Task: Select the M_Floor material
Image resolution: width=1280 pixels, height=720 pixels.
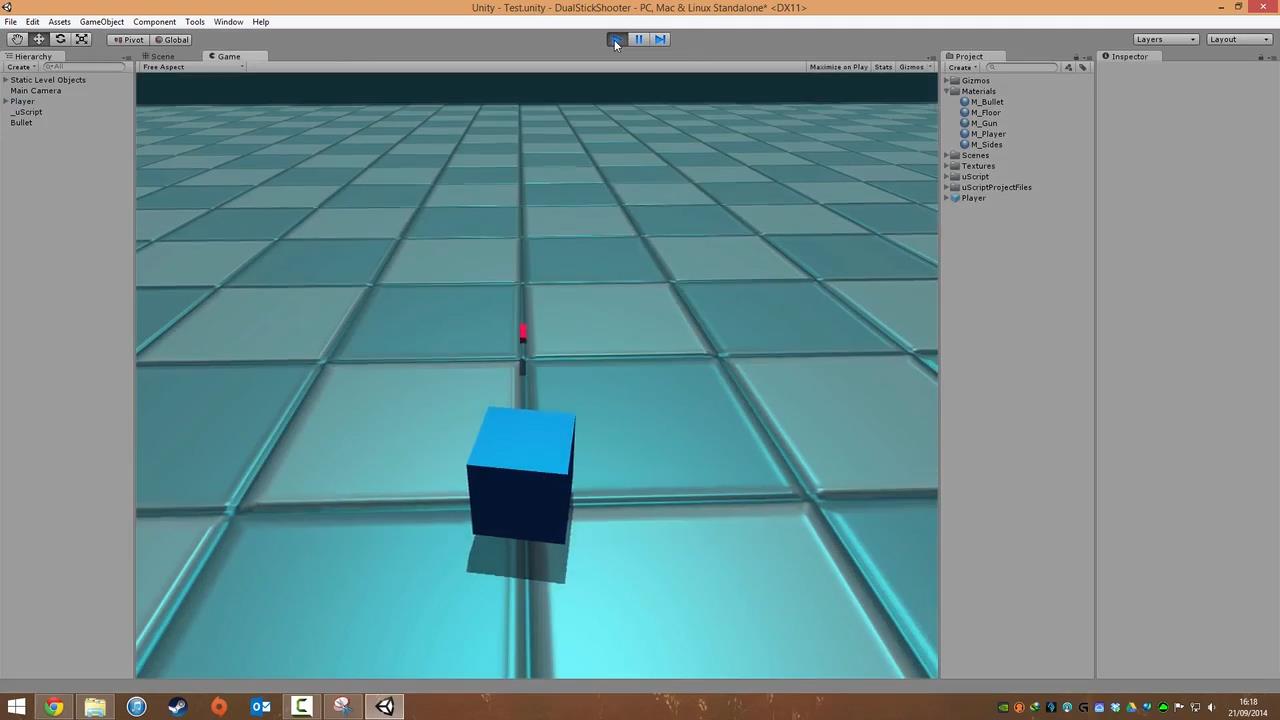Action: click(980, 113)
